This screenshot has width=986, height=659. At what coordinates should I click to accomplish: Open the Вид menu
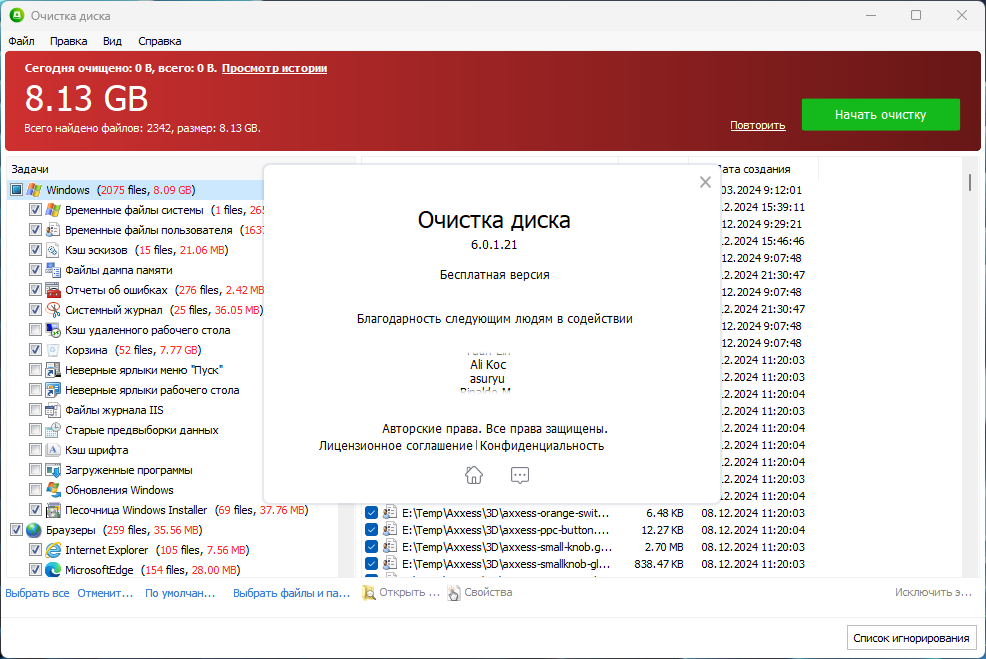112,41
